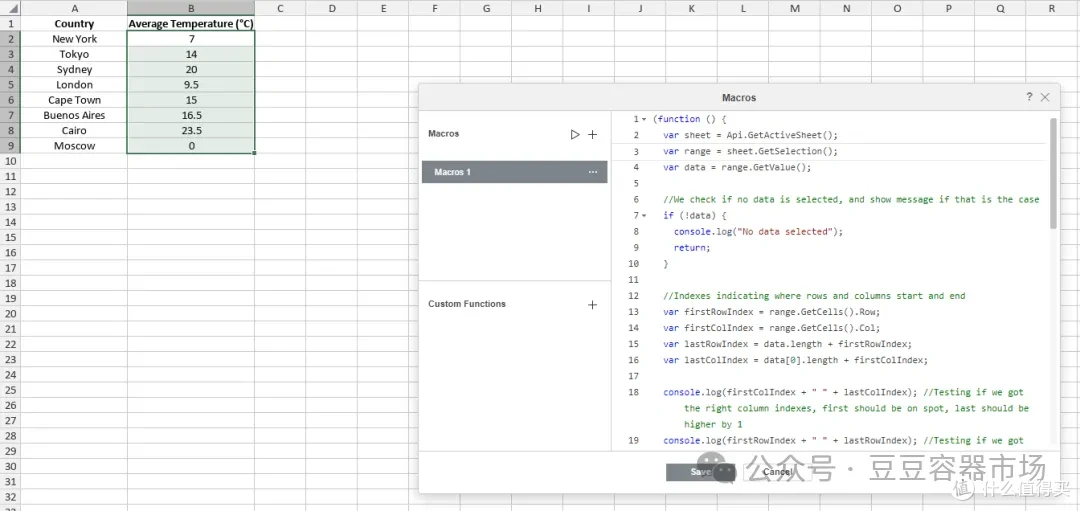Screen dimensions: 1080x511
Task: Select the cell with value 23.5
Action: click(x=191, y=130)
